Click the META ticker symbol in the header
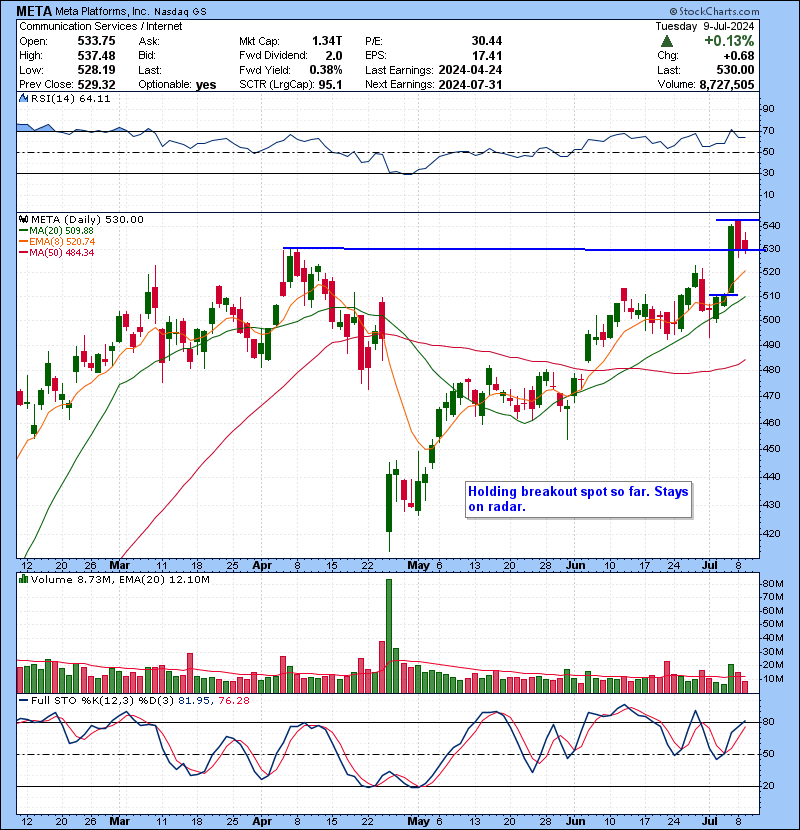 tap(34, 11)
